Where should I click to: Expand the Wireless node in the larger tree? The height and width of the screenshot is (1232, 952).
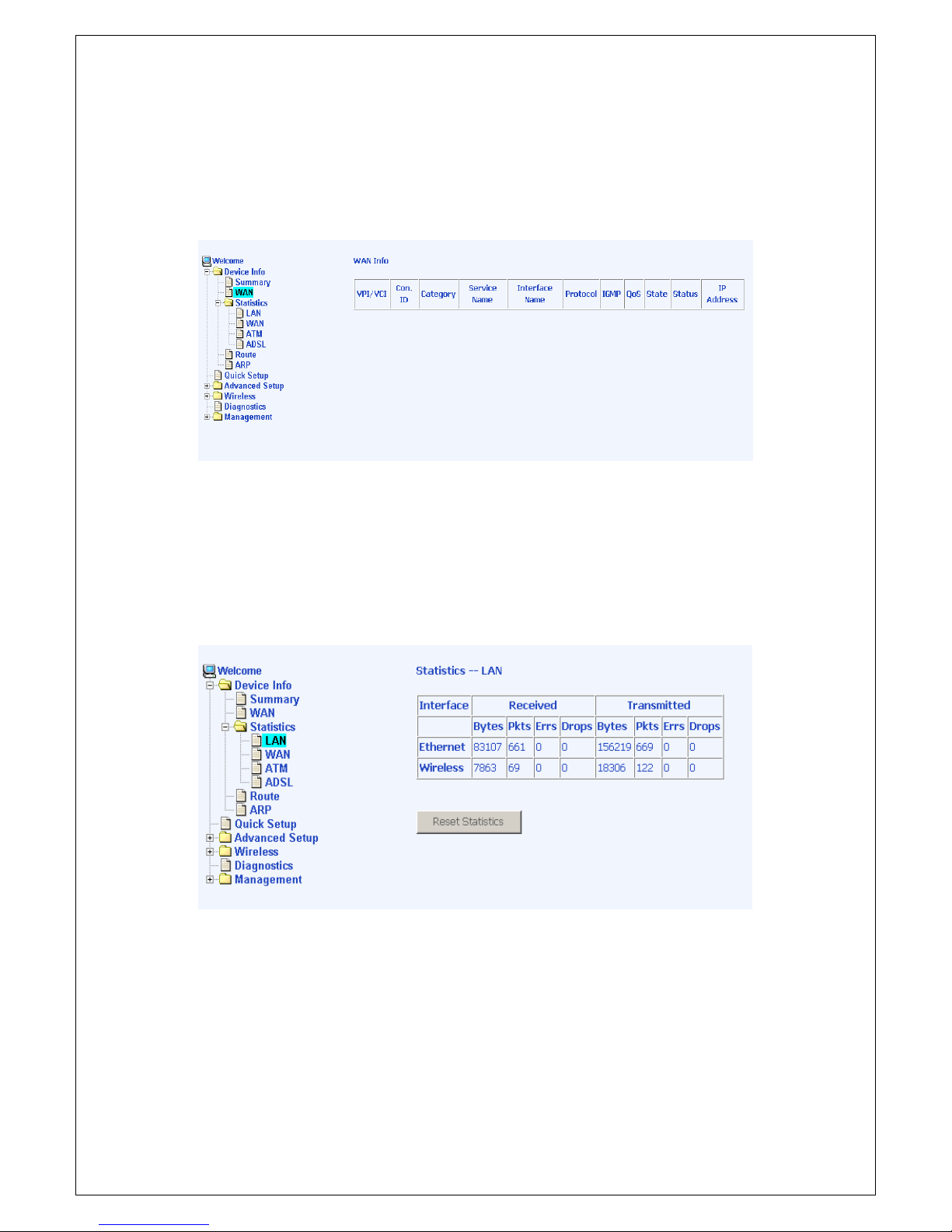210,852
